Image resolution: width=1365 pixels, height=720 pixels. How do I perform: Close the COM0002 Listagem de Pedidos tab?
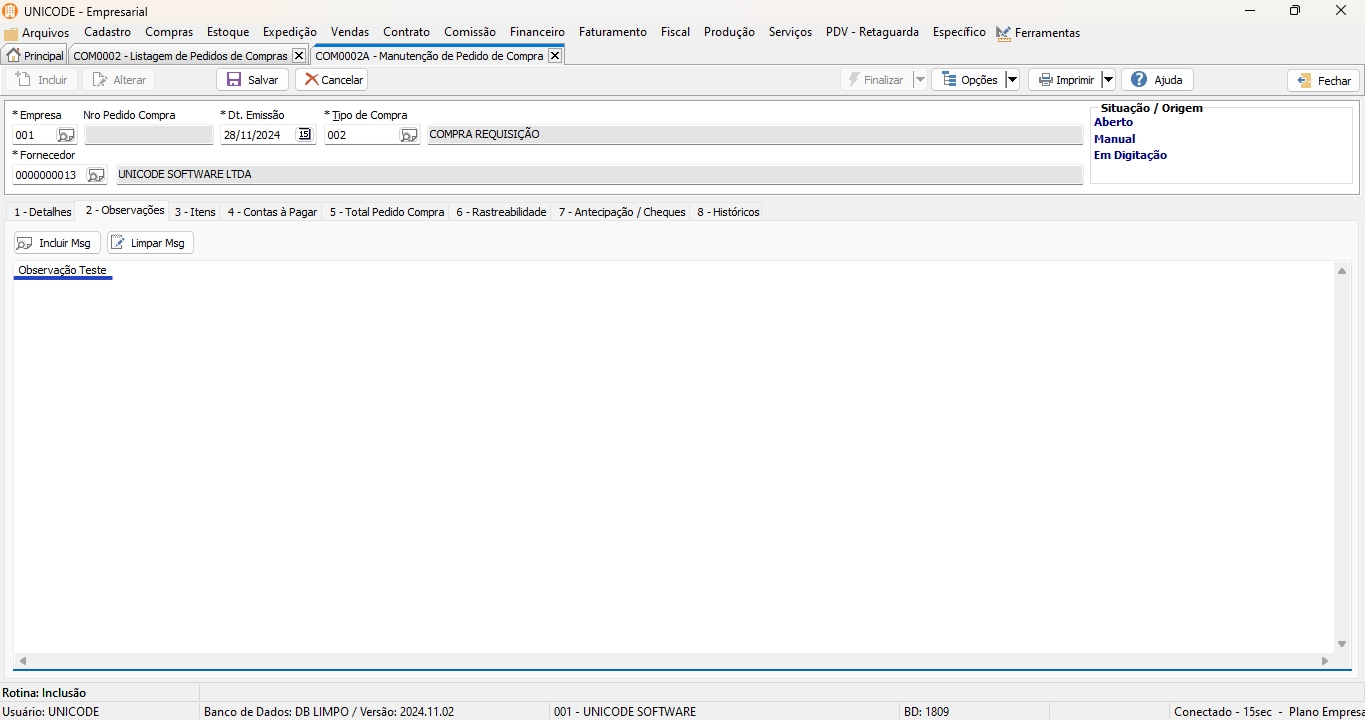click(x=298, y=56)
